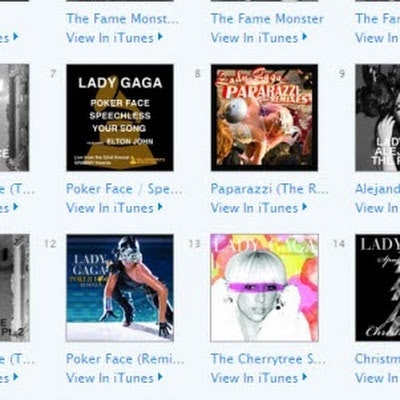The height and width of the screenshot is (400, 400).
Task: Open The Cherrytree Sessions album artwork
Action: pos(264,288)
